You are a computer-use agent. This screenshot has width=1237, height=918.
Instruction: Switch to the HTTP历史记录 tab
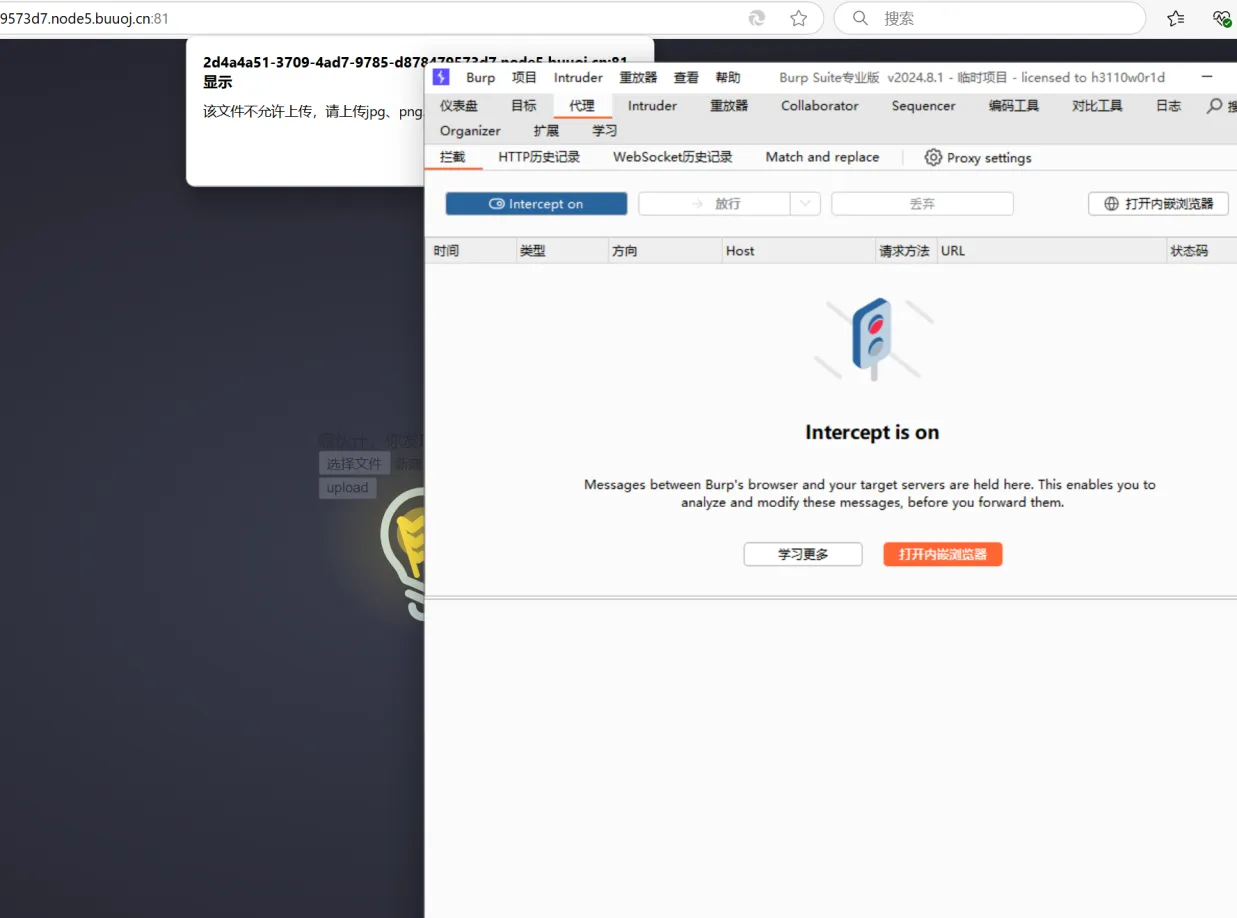pyautogui.click(x=539, y=157)
